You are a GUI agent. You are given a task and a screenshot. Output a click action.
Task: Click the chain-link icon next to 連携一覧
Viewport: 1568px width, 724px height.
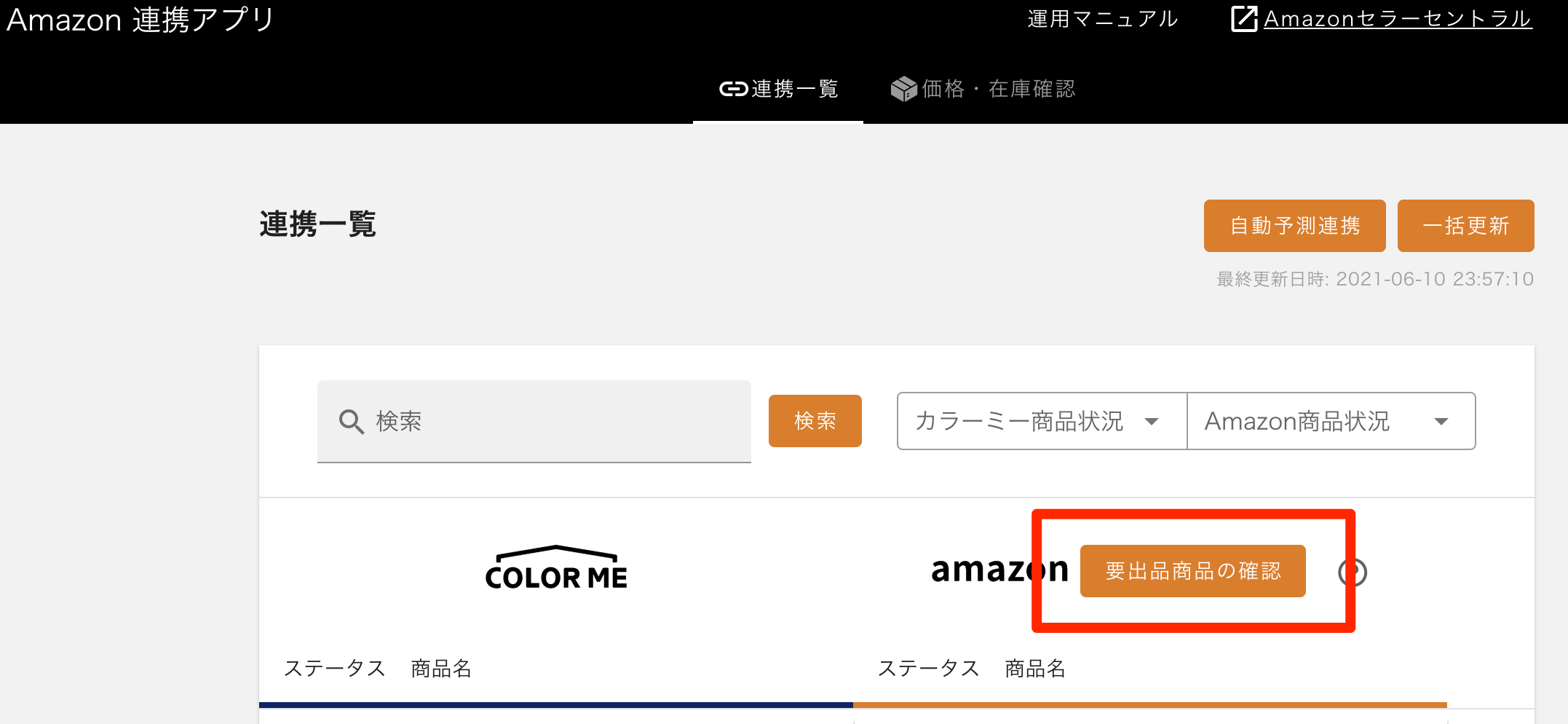click(734, 89)
